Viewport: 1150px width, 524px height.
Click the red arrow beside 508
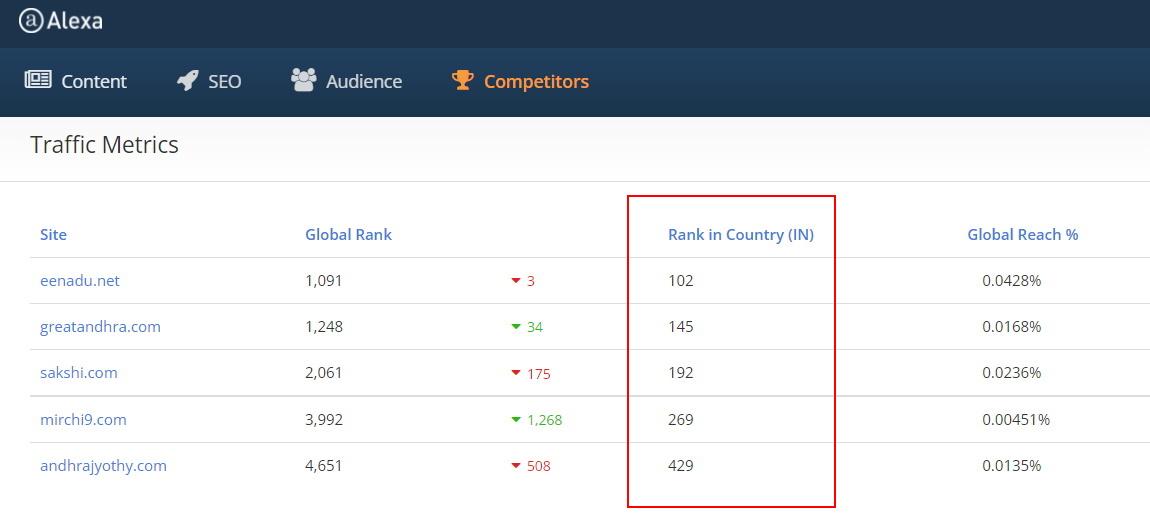[x=516, y=466]
